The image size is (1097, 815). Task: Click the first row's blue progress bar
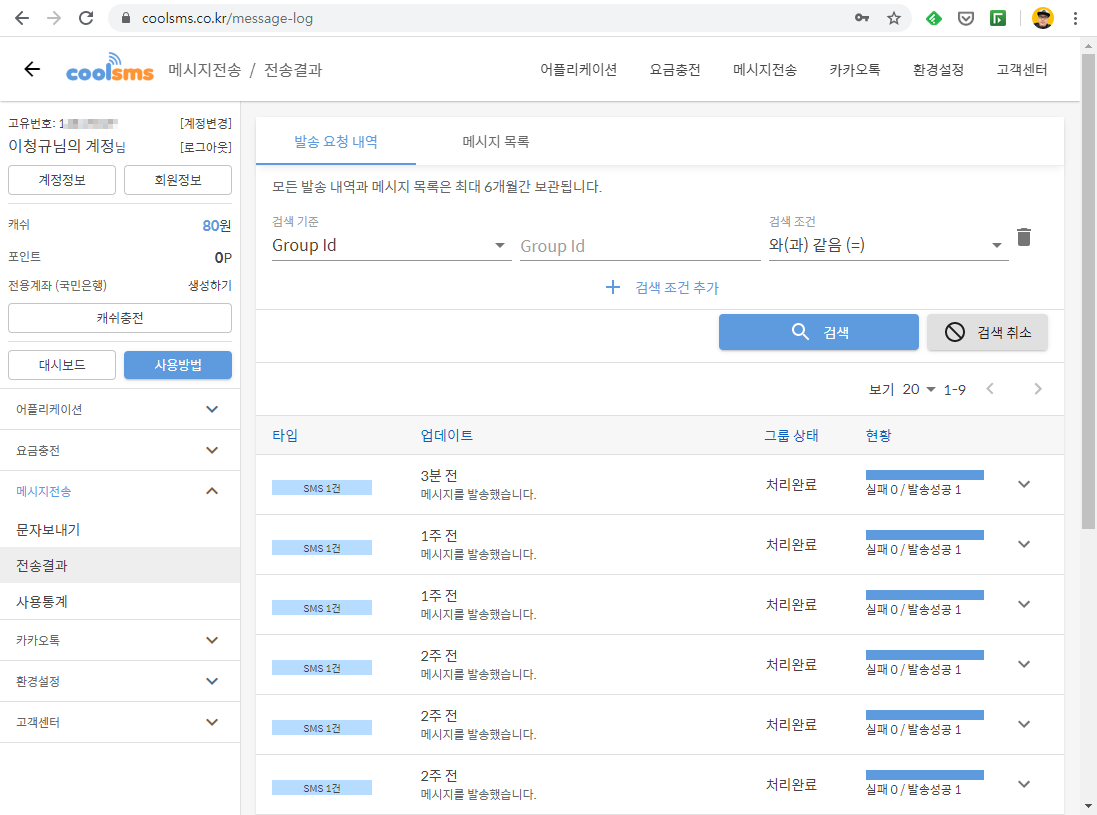coord(924,475)
